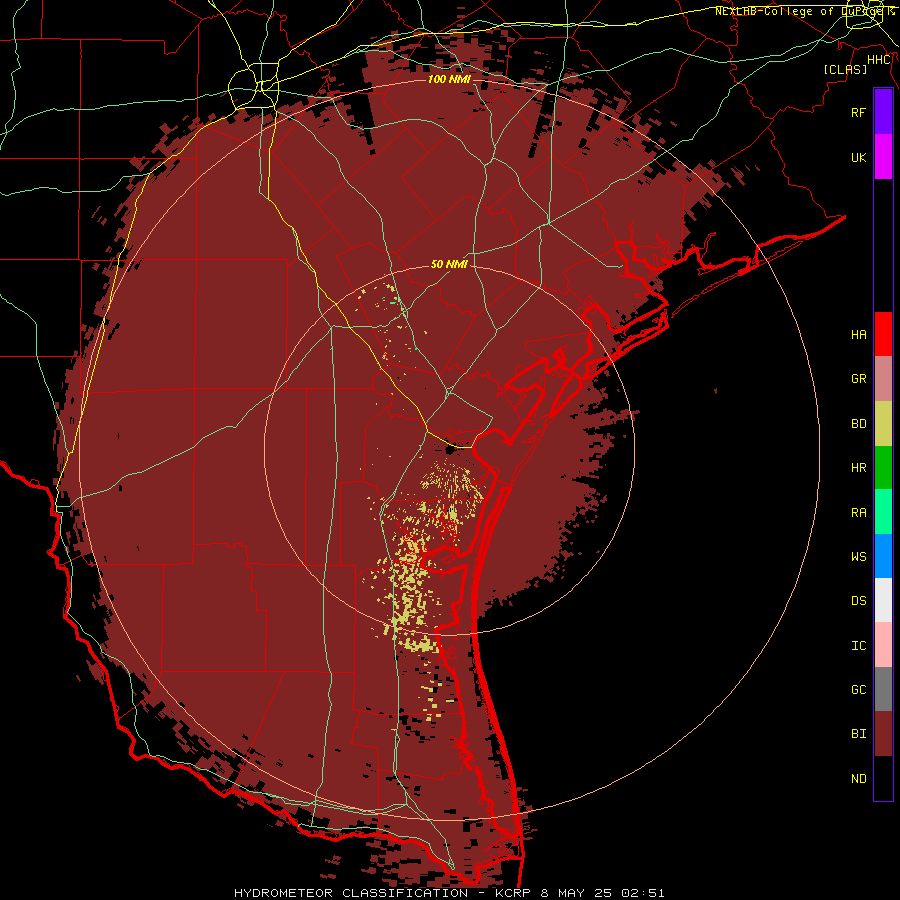Select the GC gray legend swatch

(x=883, y=689)
